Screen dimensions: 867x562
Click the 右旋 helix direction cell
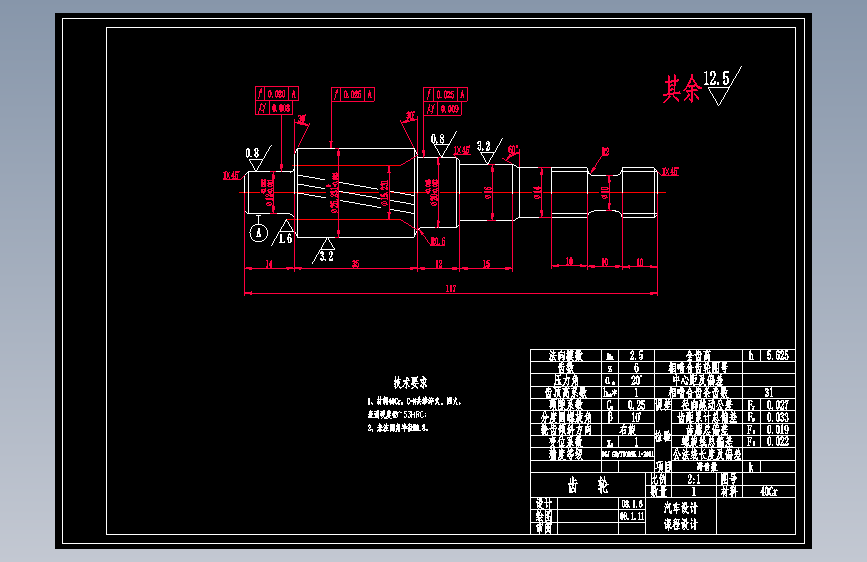click(x=628, y=429)
